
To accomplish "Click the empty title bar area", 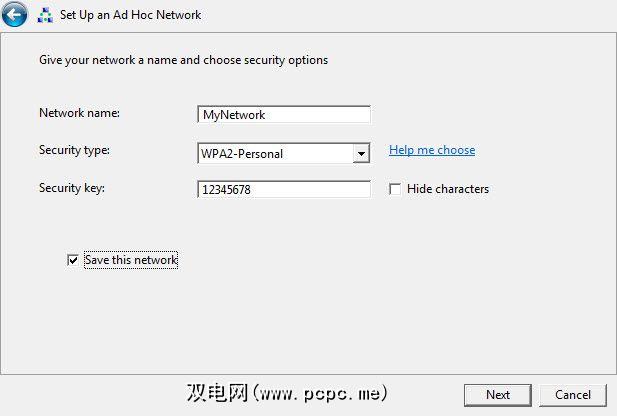I will pyautogui.click(x=400, y=15).
